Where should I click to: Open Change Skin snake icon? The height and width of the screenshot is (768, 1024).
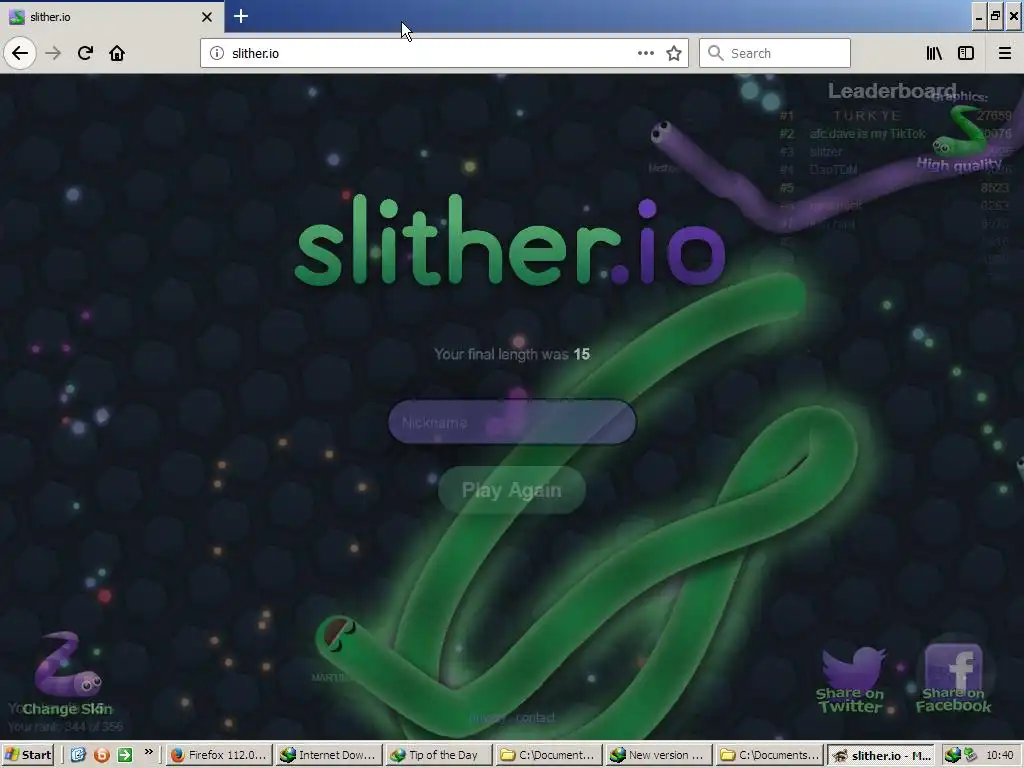[67, 665]
